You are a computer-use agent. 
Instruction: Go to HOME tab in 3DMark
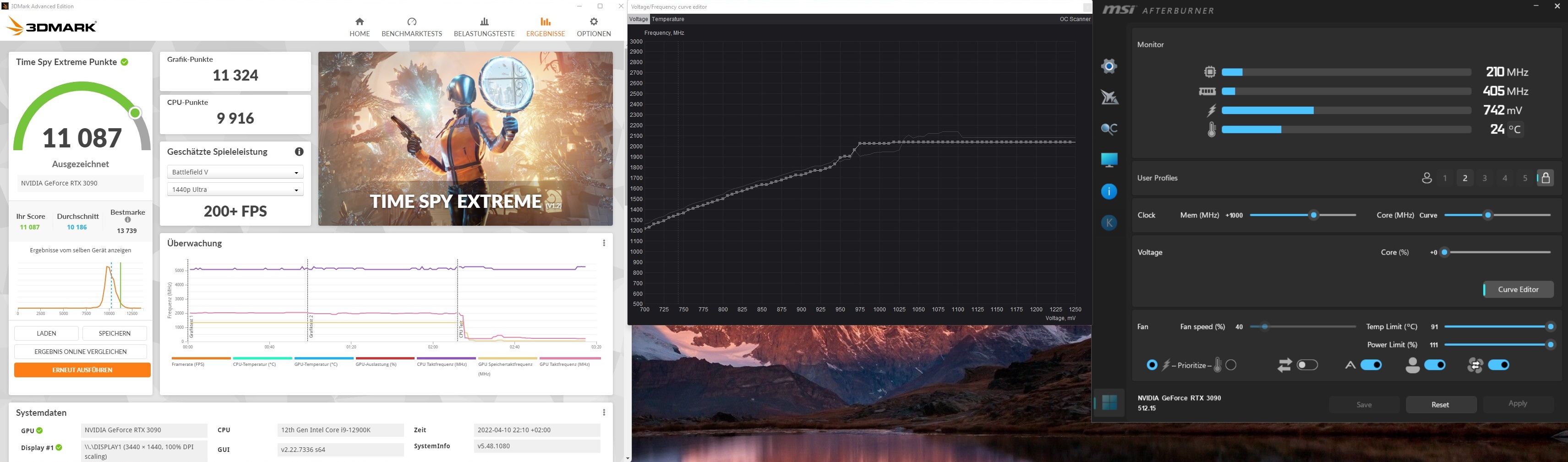pos(360,27)
